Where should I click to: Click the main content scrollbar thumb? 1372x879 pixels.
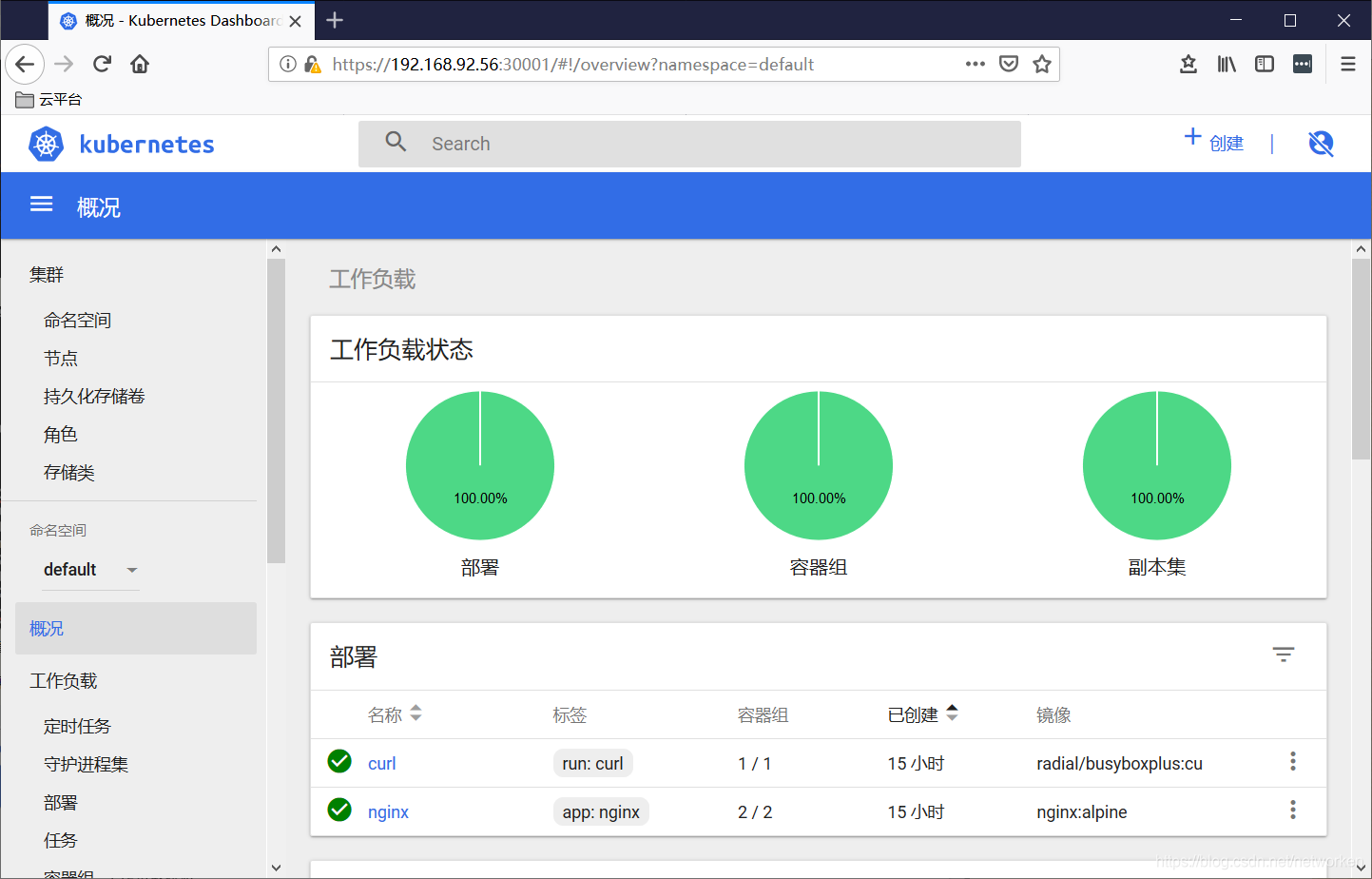pos(1362,360)
